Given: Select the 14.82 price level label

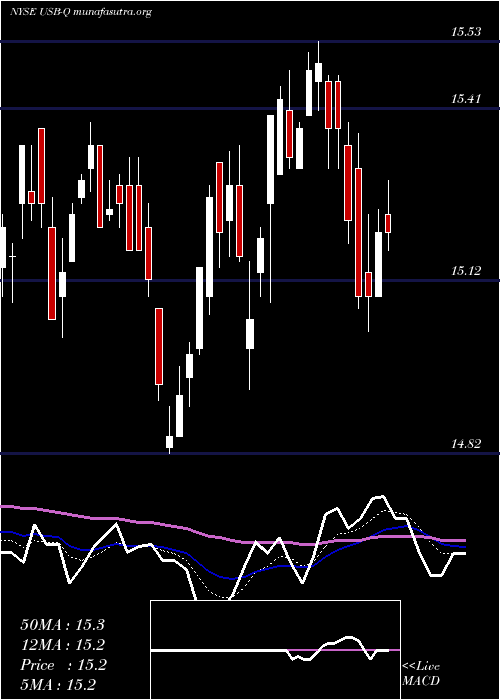Looking at the screenshot, I should (x=466, y=443).
